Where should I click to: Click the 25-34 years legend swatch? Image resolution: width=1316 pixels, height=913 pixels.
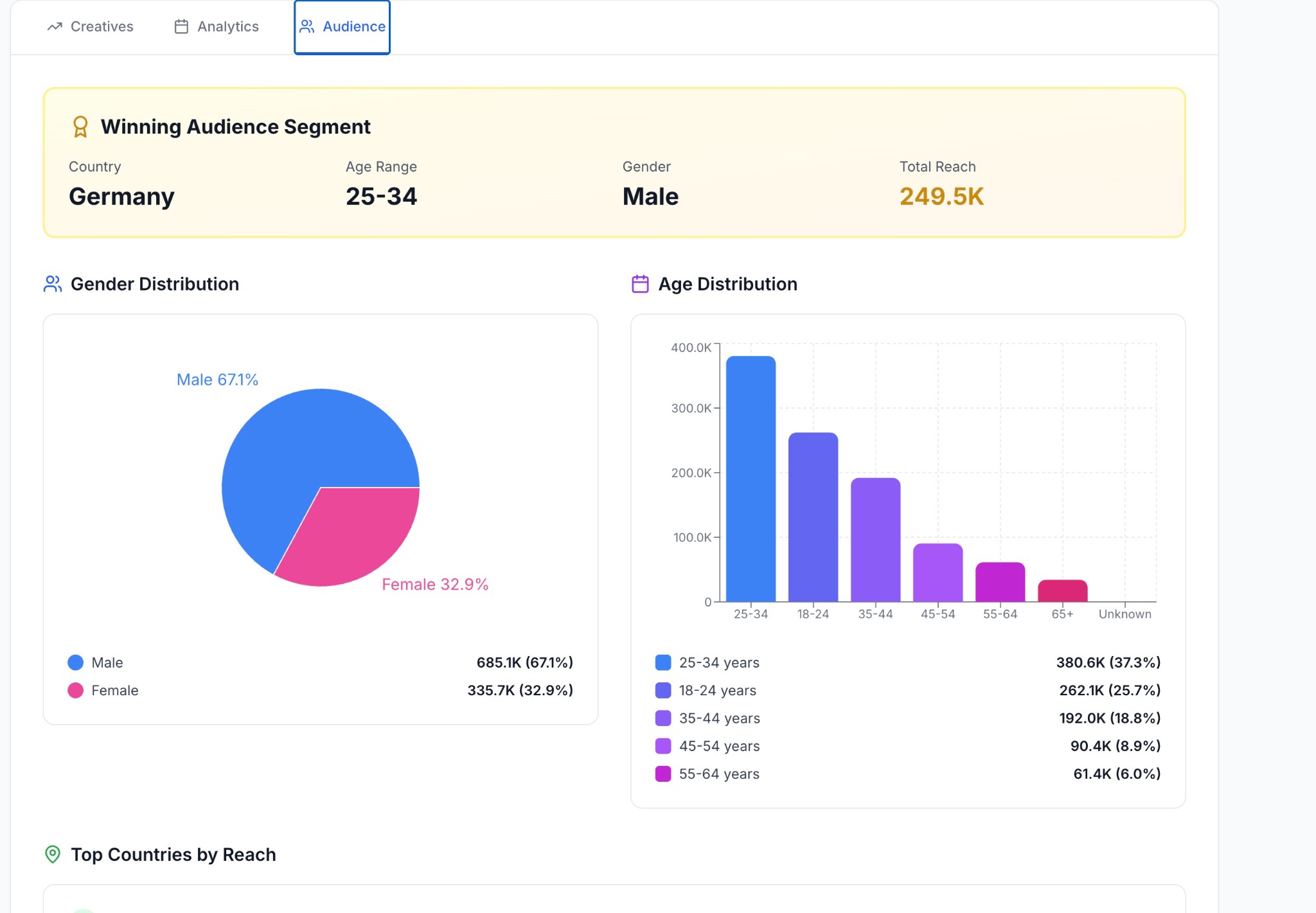point(663,662)
